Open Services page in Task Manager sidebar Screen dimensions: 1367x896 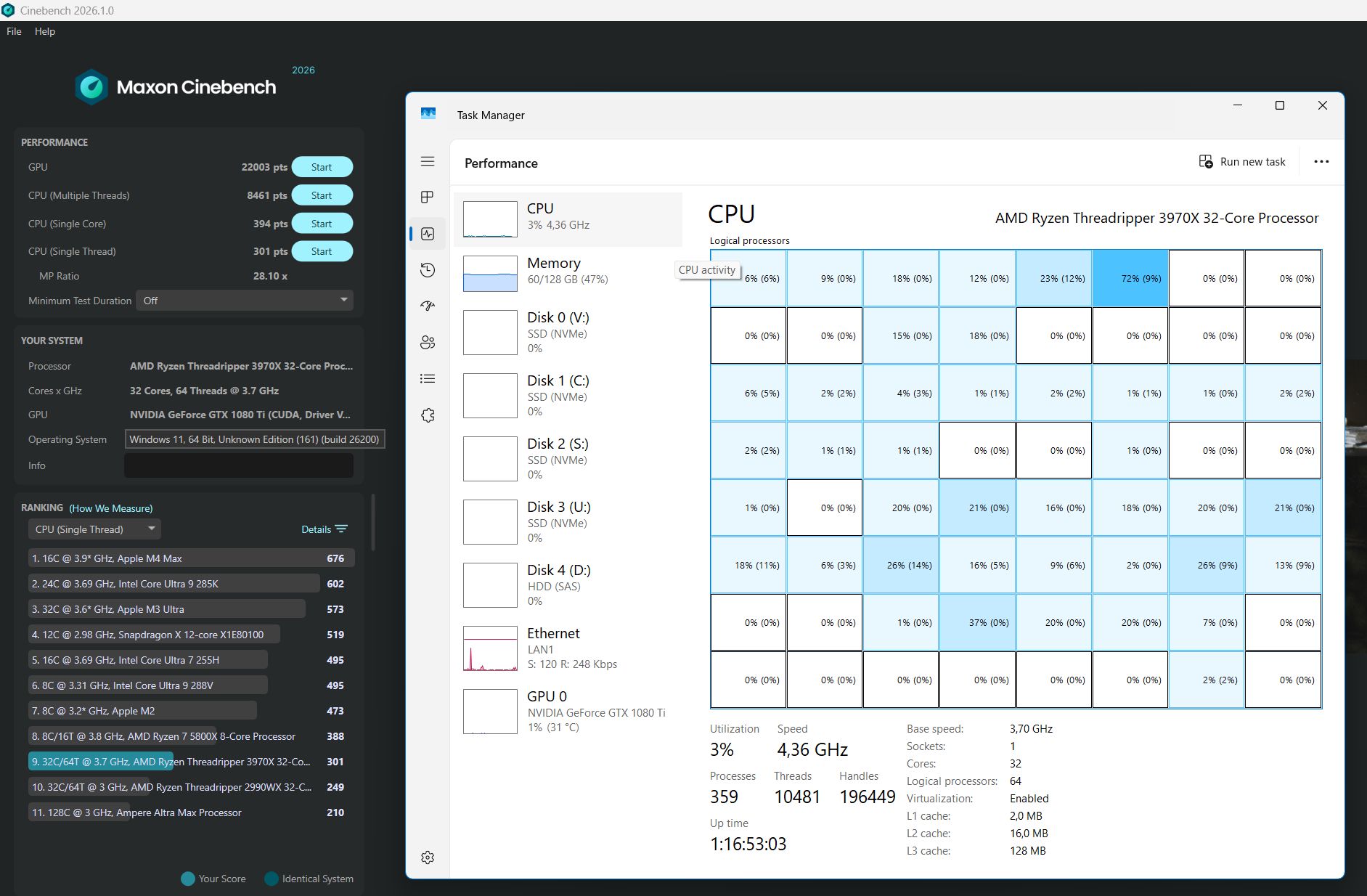point(428,415)
